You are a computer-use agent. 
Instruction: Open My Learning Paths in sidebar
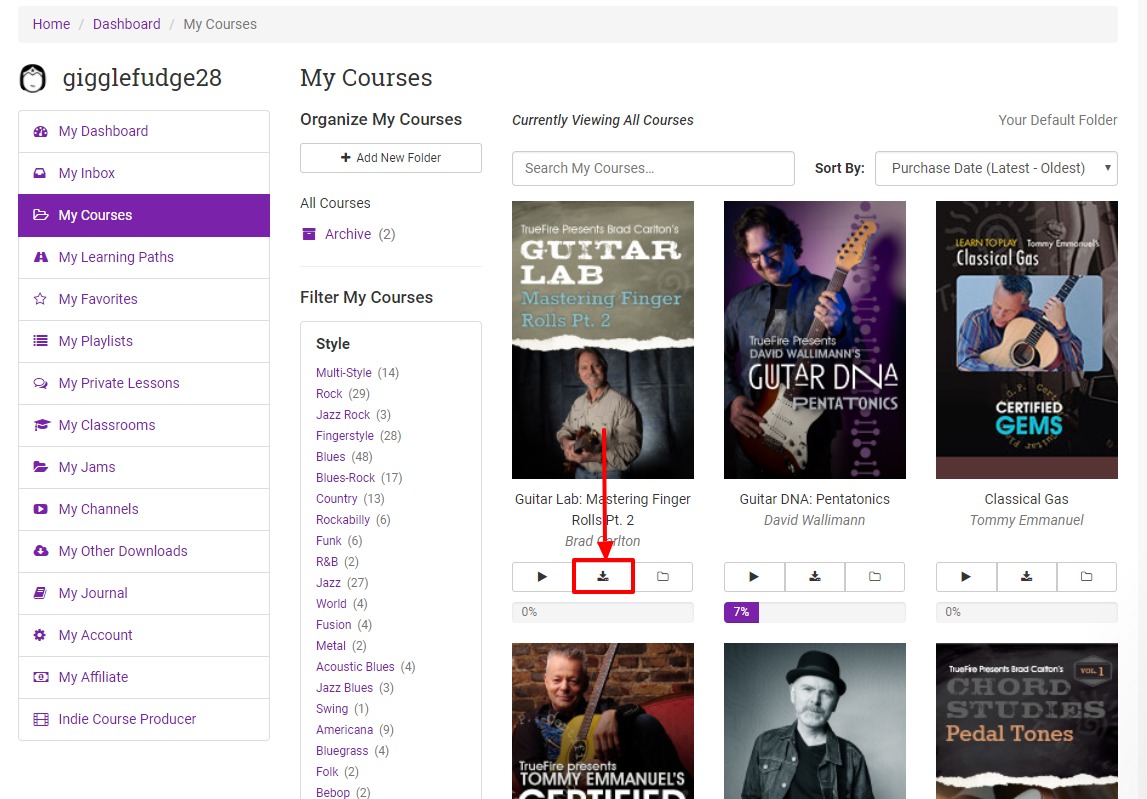pos(116,257)
